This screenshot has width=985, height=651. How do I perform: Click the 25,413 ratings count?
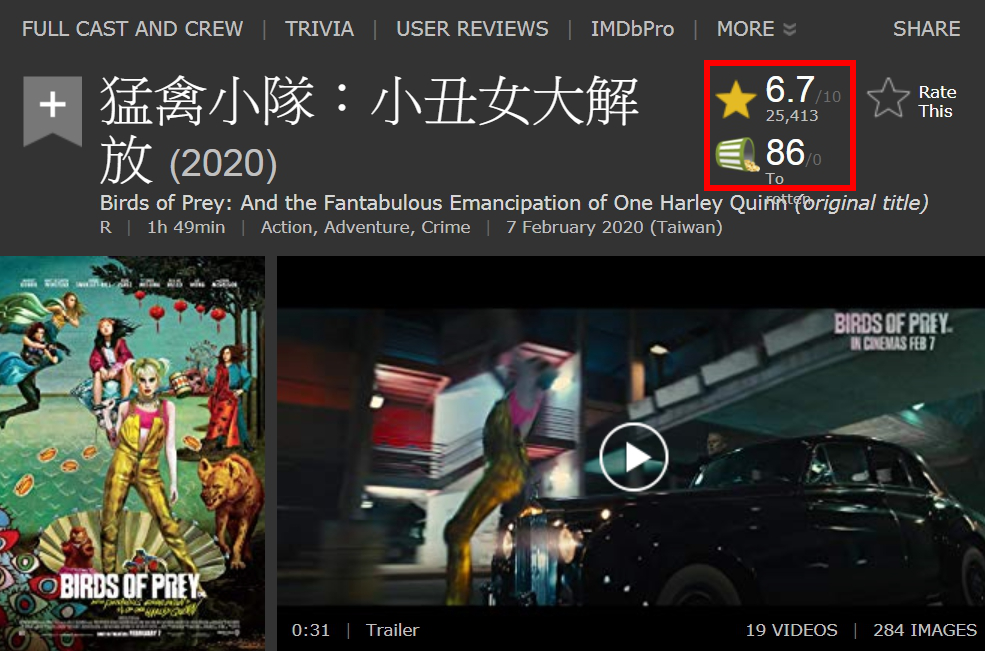[x=792, y=116]
